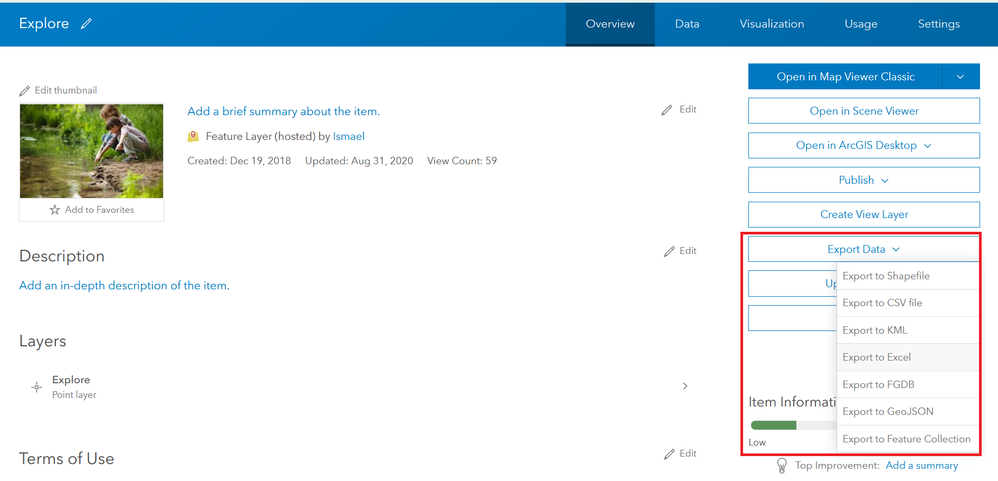Expand the Open in Map Viewer Classic arrow
998x481 pixels.
(x=960, y=77)
